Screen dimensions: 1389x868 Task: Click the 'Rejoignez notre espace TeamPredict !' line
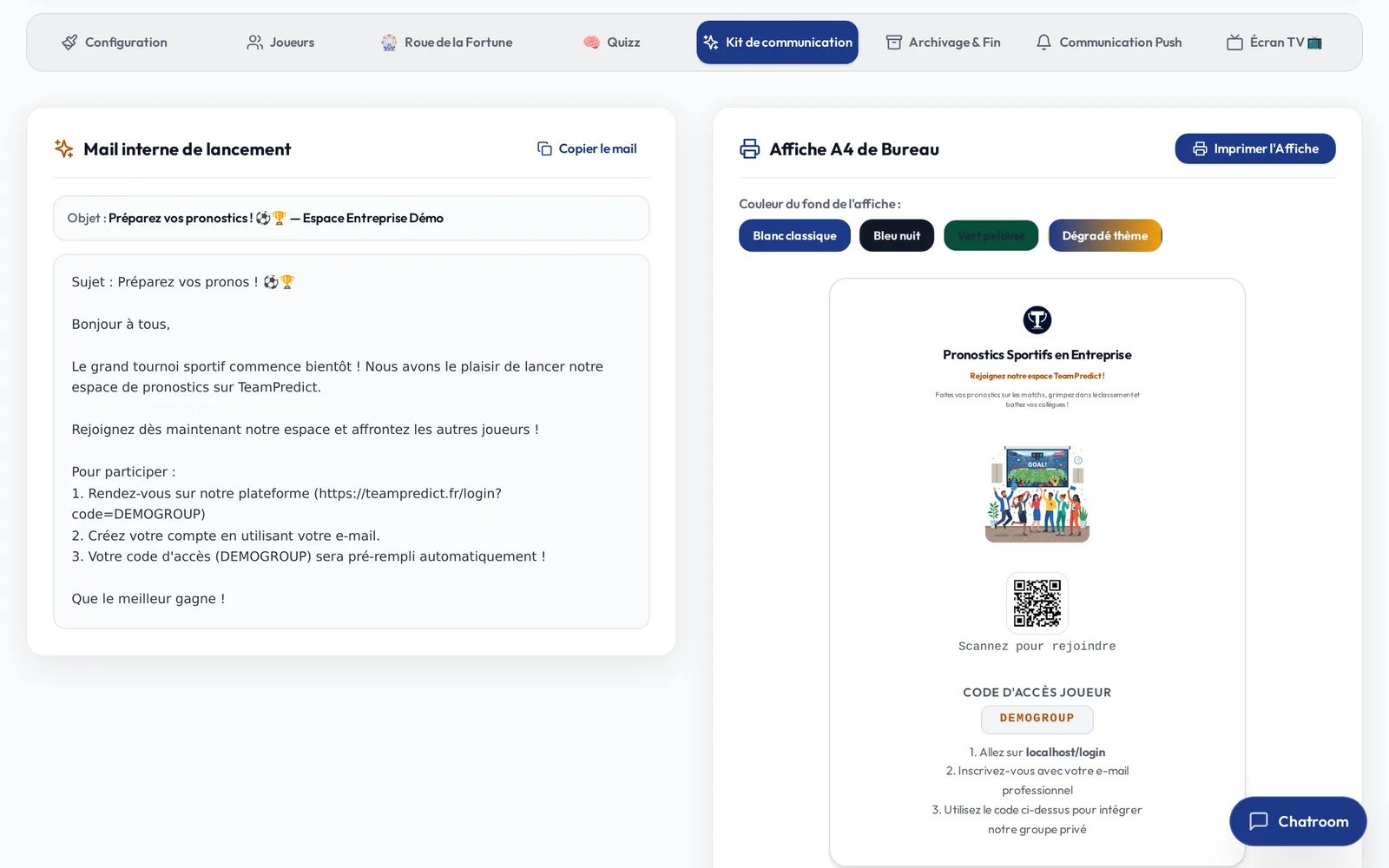(x=1037, y=376)
